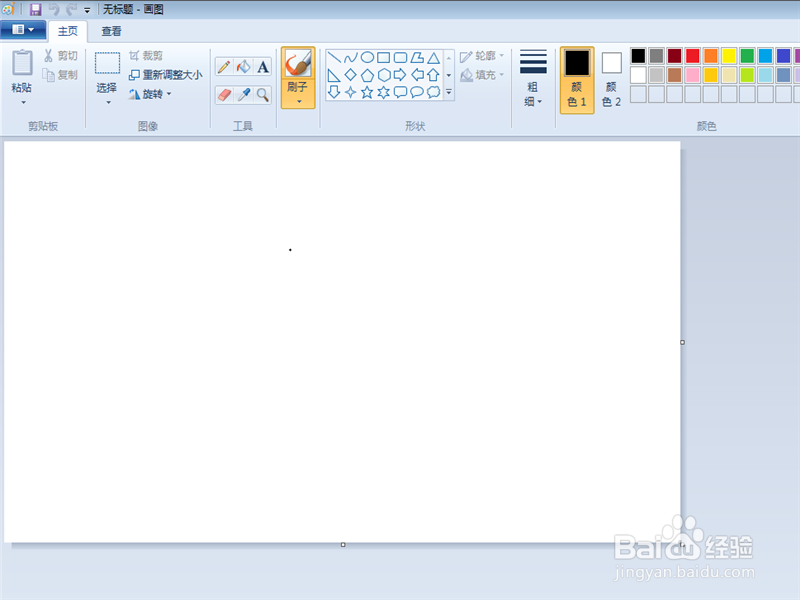Pick the orange color swatch
The height and width of the screenshot is (600, 800).
(x=711, y=56)
